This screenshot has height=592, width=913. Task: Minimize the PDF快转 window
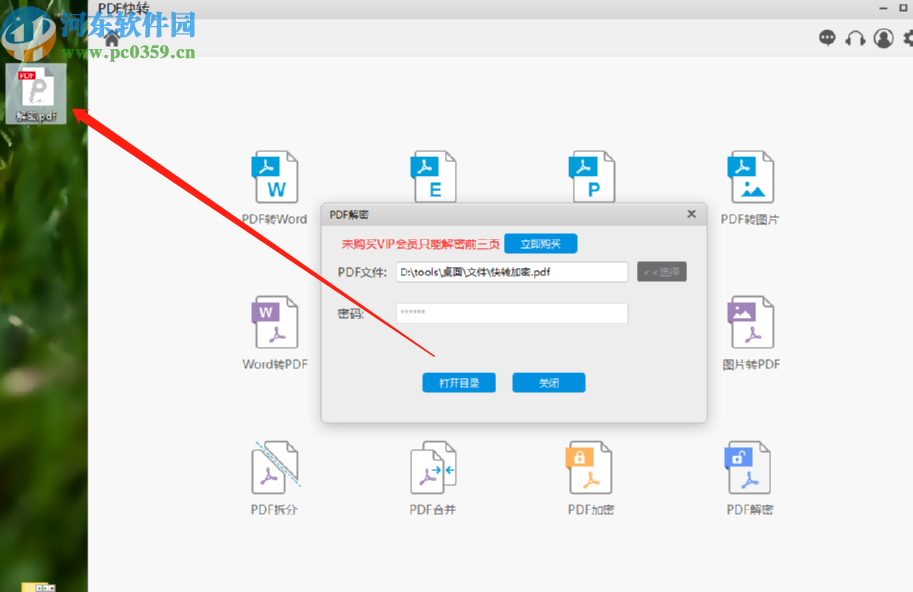click(883, 8)
